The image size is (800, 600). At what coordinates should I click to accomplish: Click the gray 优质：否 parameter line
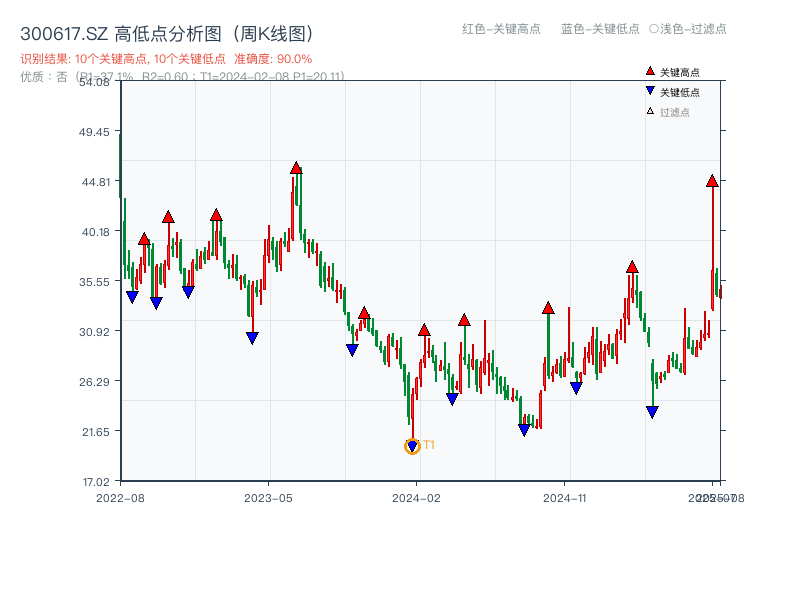[182, 77]
